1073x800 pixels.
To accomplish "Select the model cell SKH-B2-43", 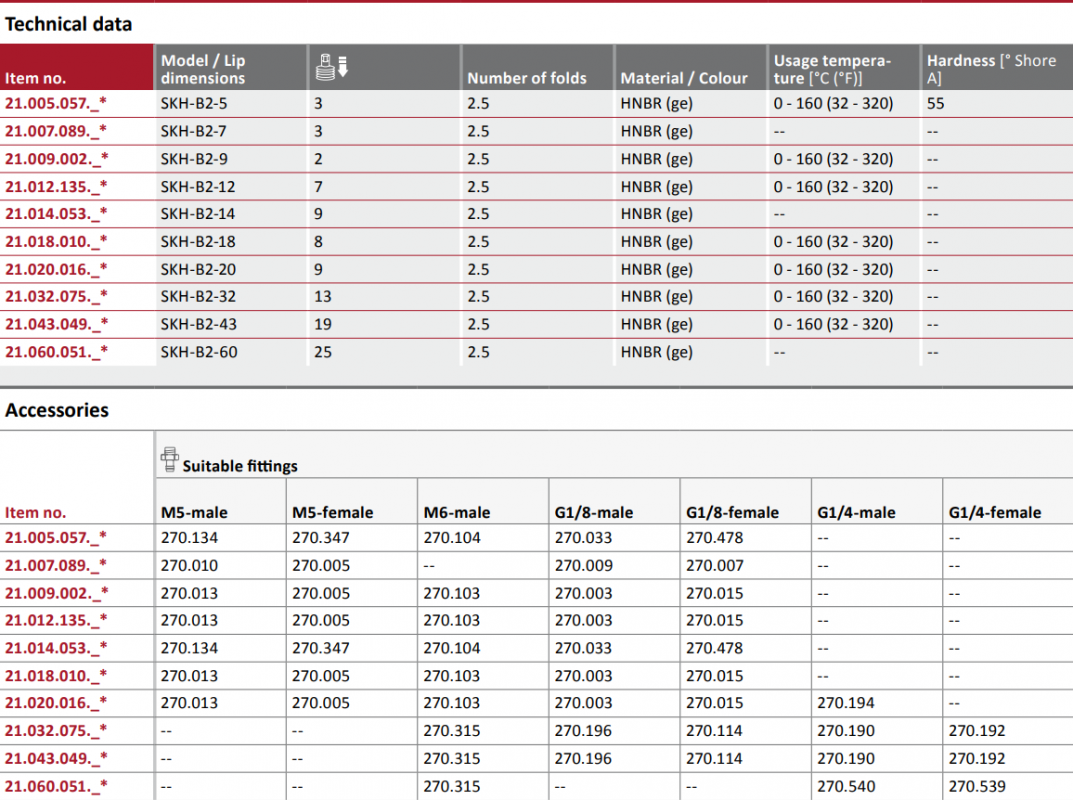I will 198,324.
